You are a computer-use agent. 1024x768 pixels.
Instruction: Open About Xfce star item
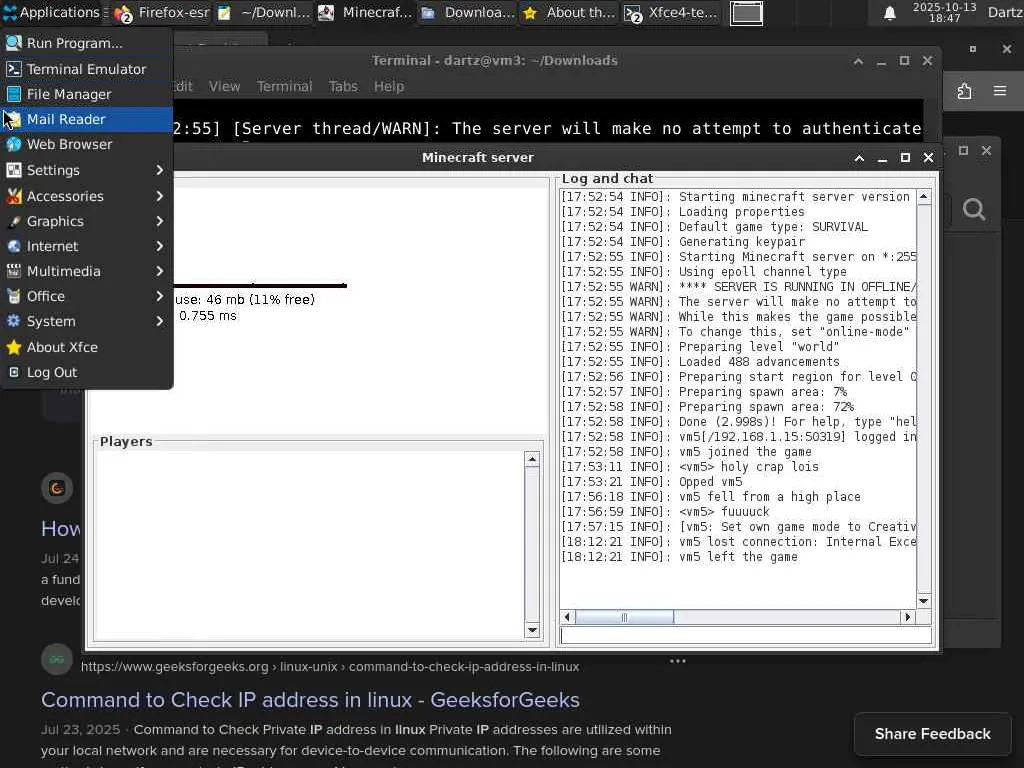pyautogui.click(x=62, y=347)
